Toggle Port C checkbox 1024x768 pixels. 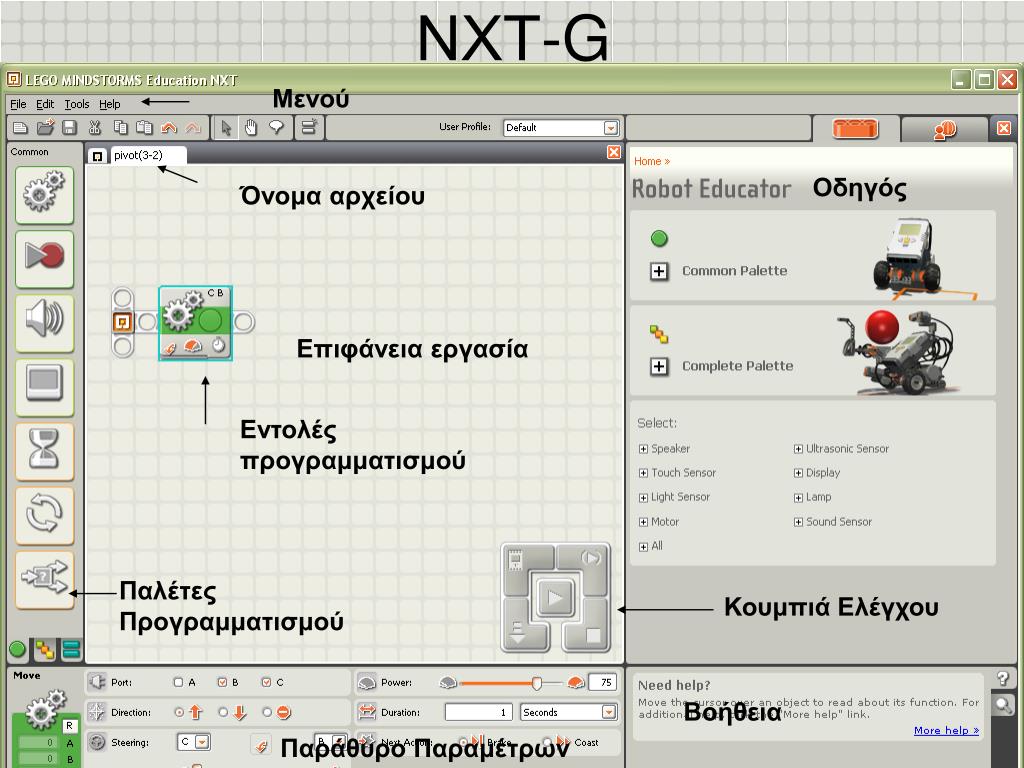click(x=266, y=682)
